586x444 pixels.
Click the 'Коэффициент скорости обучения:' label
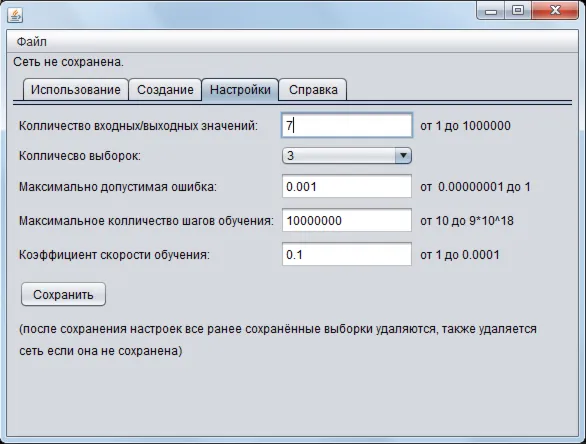114,255
